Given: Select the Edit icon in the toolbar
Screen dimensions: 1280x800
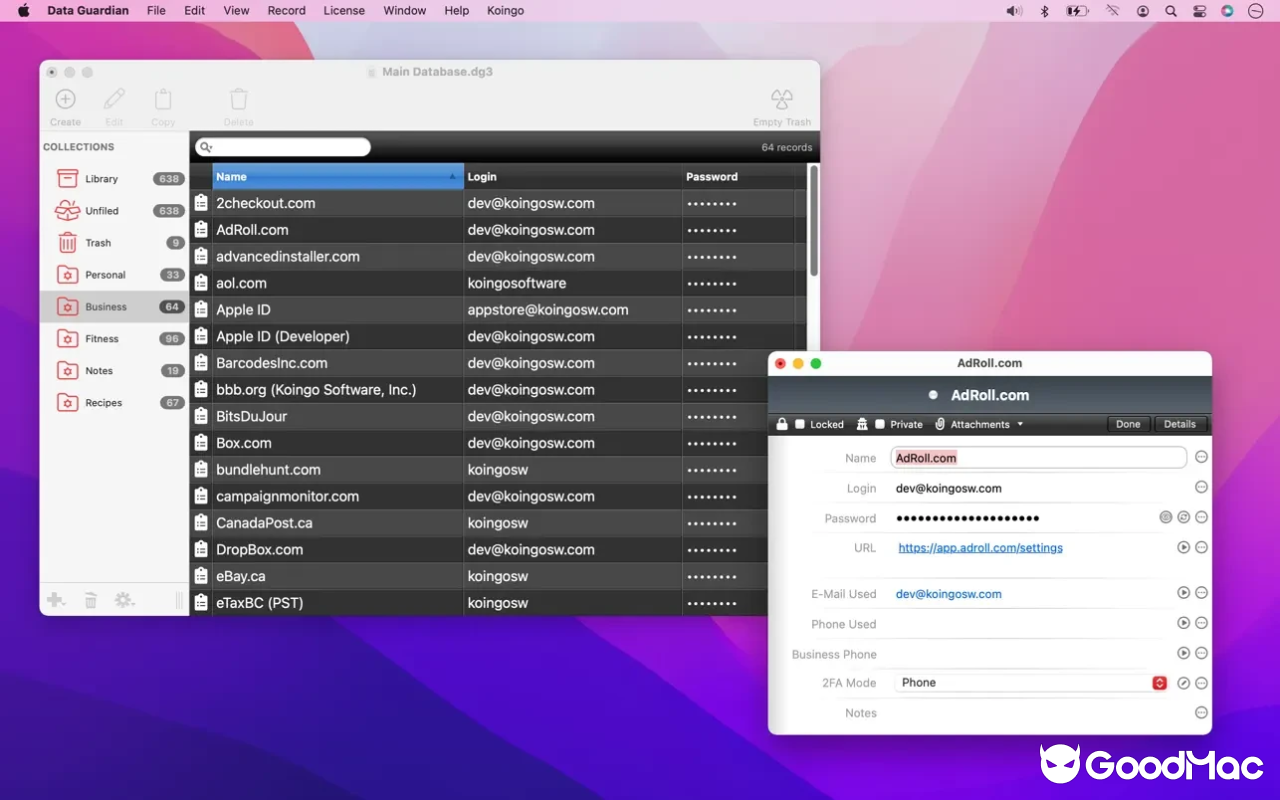Looking at the screenshot, I should [x=113, y=100].
